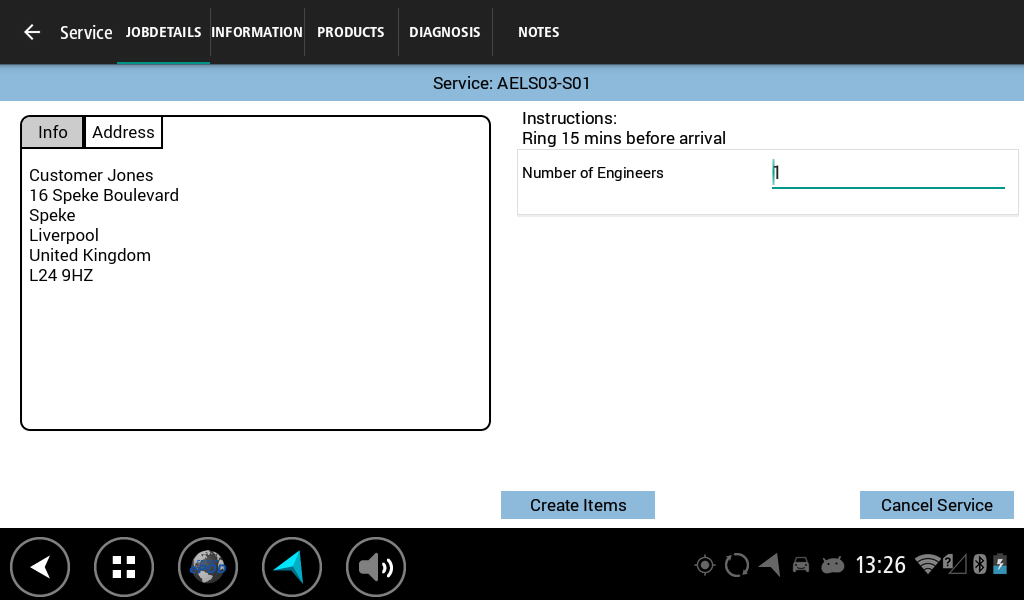1024x600 pixels.
Task: Select the Address sub-tab
Action: (123, 133)
